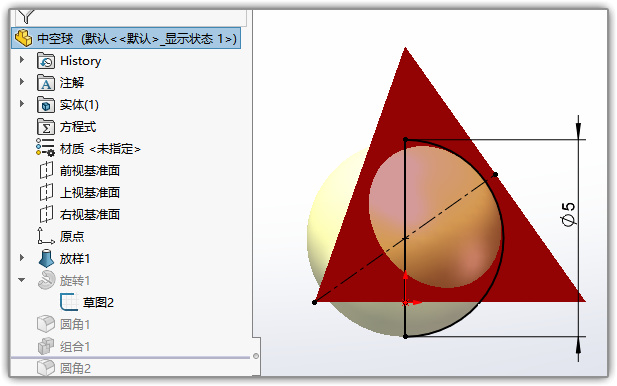Viewport: 617px width, 386px height.
Task: Select 材质 <未指定> label
Action: pos(100,149)
